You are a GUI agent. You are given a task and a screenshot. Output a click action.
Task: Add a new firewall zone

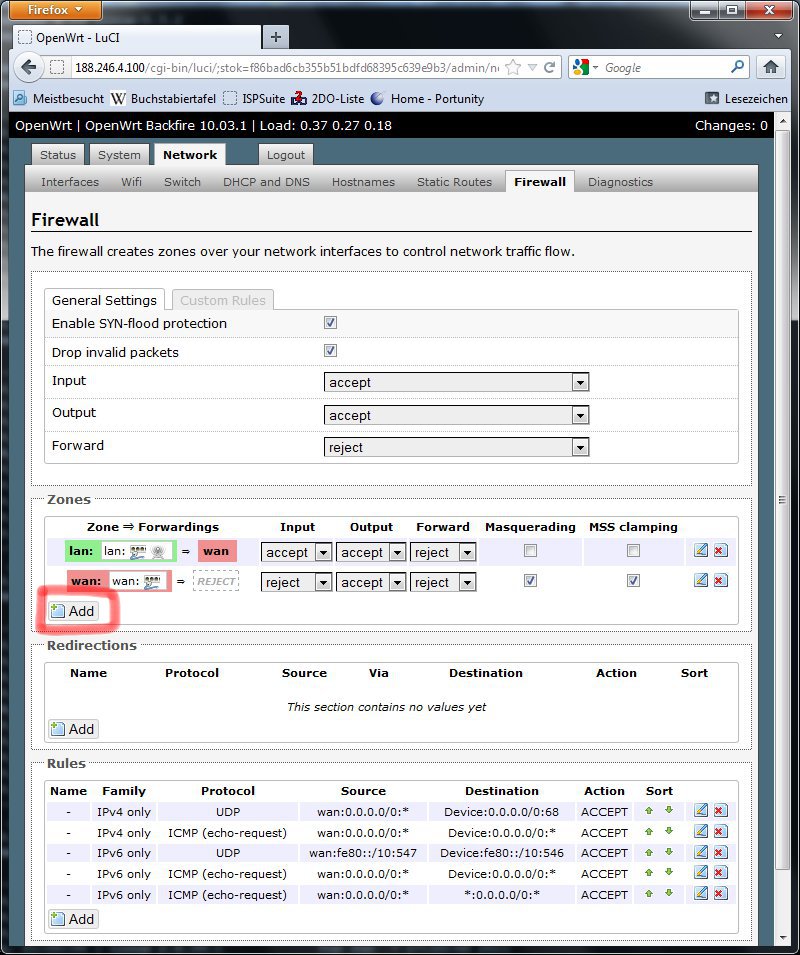pyautogui.click(x=73, y=610)
